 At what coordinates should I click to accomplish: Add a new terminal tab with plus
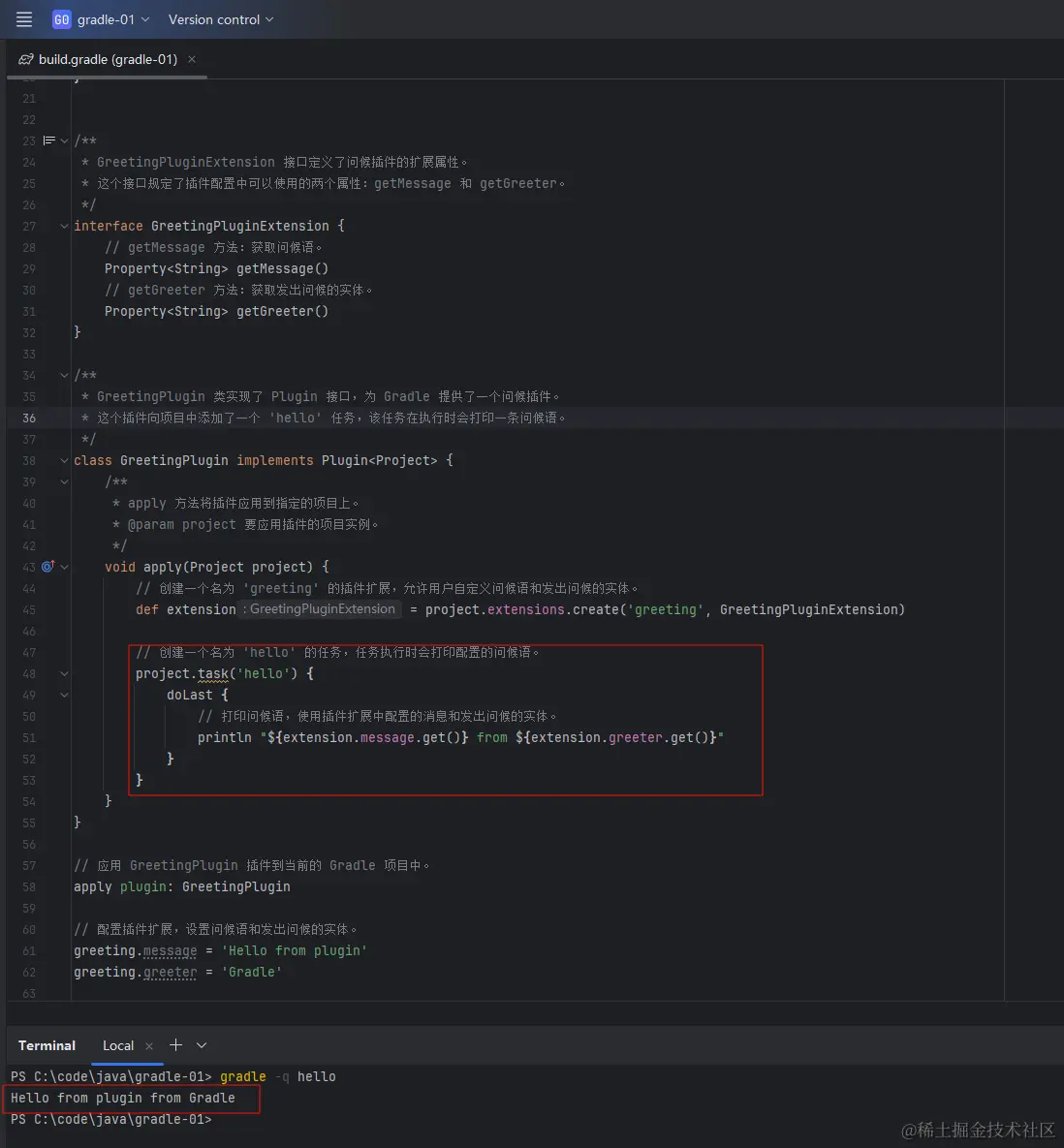click(x=175, y=1044)
